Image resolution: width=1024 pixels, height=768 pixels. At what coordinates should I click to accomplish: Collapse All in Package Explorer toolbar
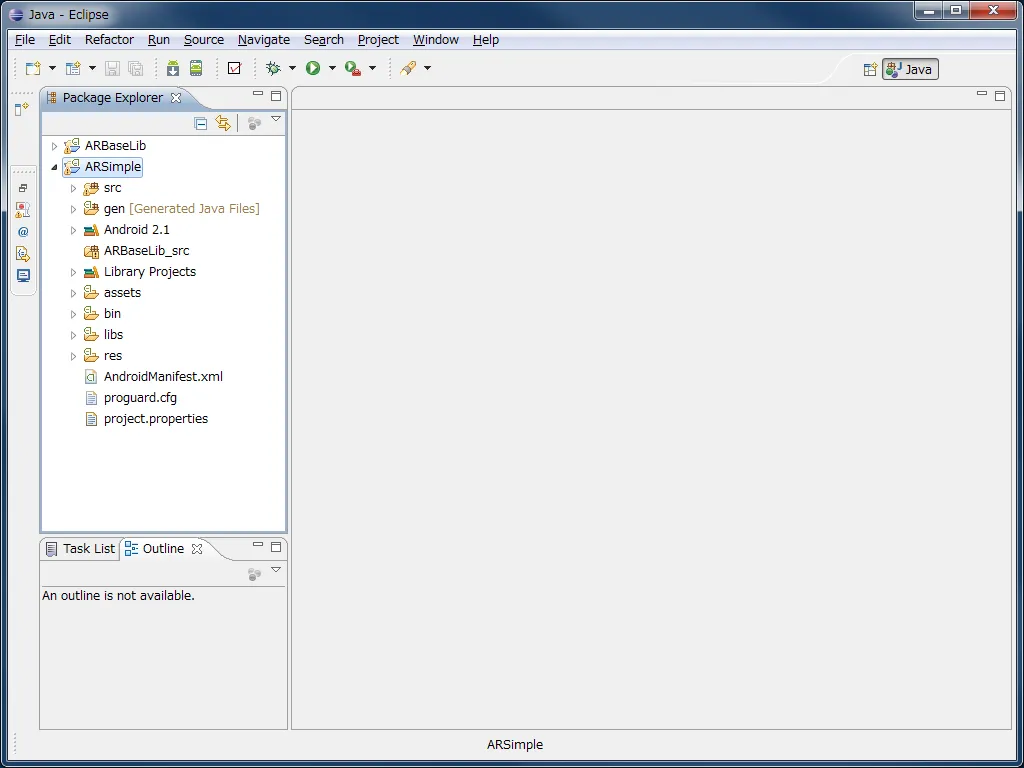pos(201,123)
